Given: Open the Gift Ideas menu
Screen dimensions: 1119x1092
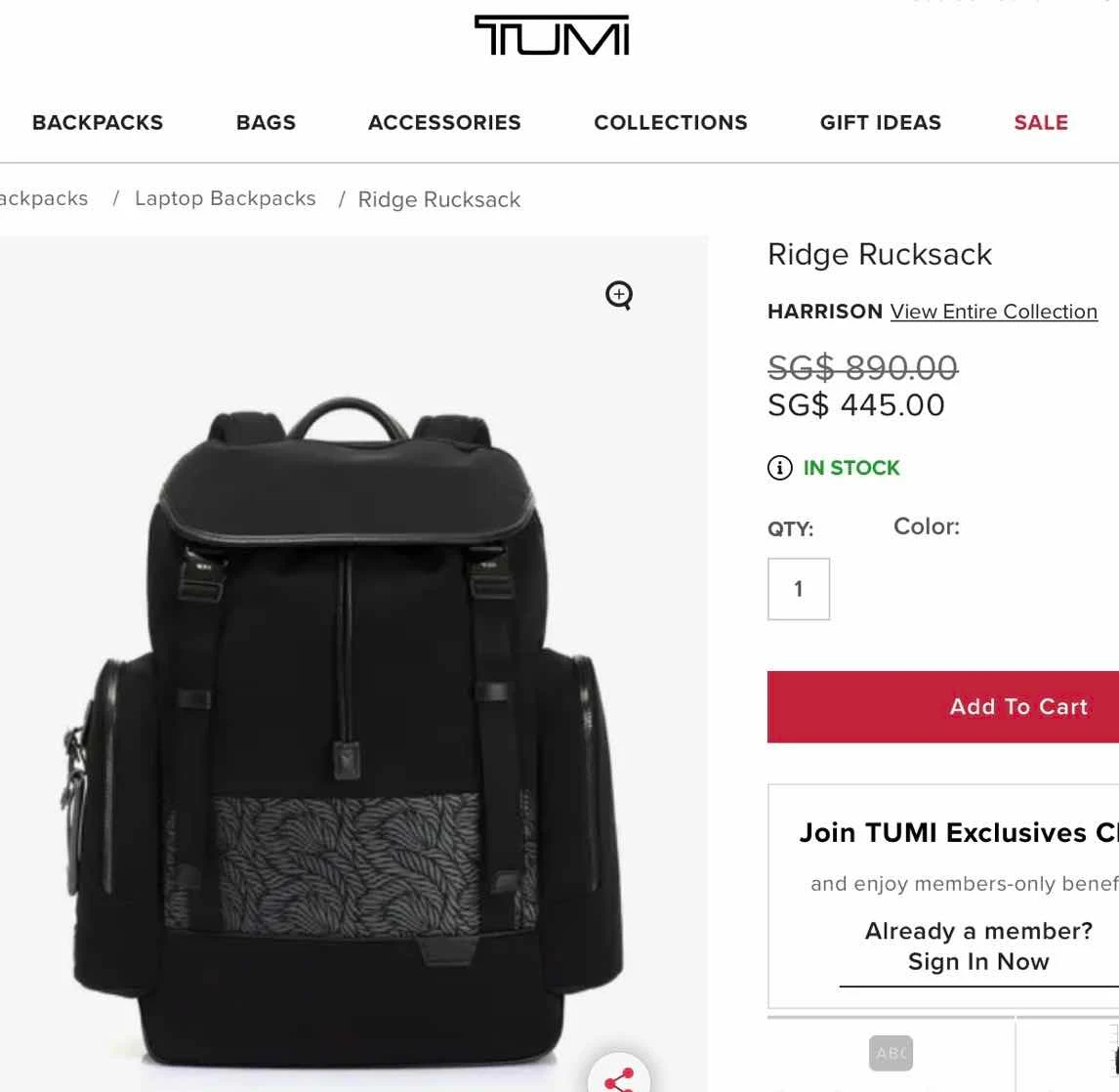Looking at the screenshot, I should click(x=881, y=123).
